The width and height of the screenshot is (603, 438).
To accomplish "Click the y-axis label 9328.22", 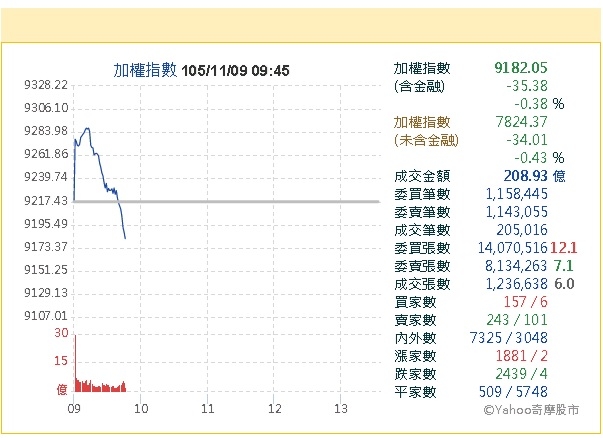I will point(46,85).
